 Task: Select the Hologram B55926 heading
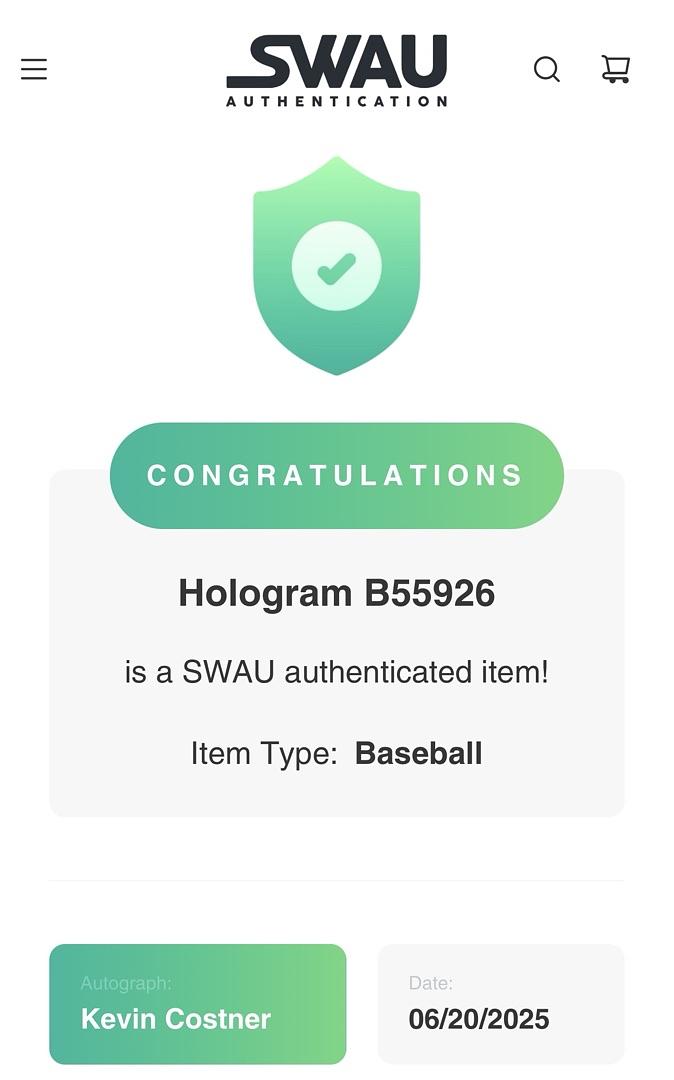336,593
